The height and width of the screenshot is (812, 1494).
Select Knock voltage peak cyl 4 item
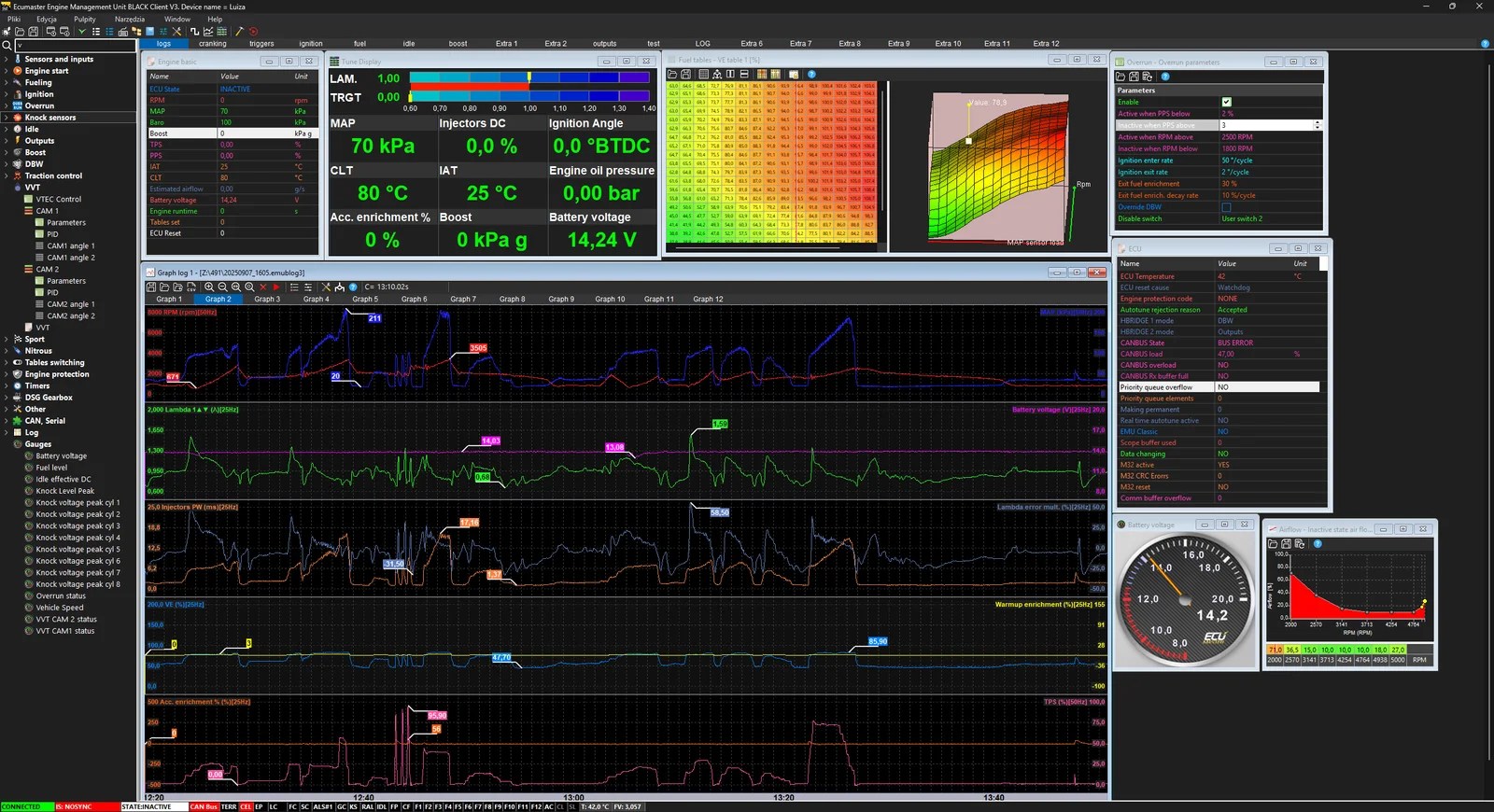tap(78, 538)
